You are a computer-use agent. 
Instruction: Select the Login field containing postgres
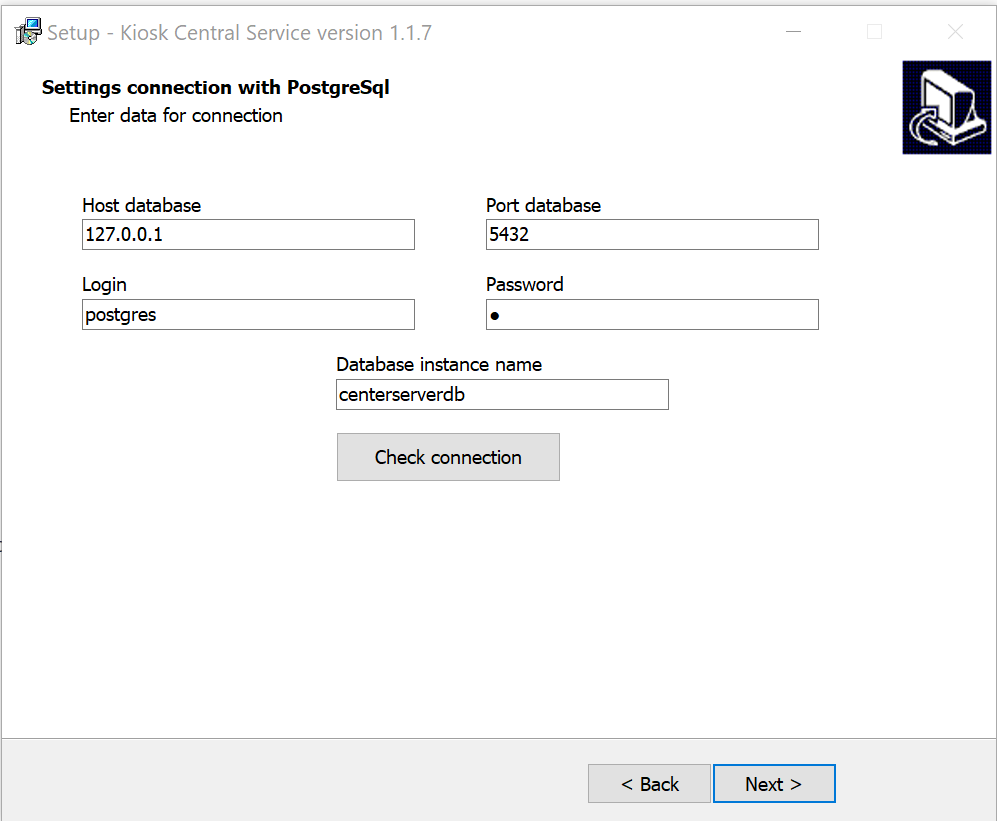click(248, 315)
